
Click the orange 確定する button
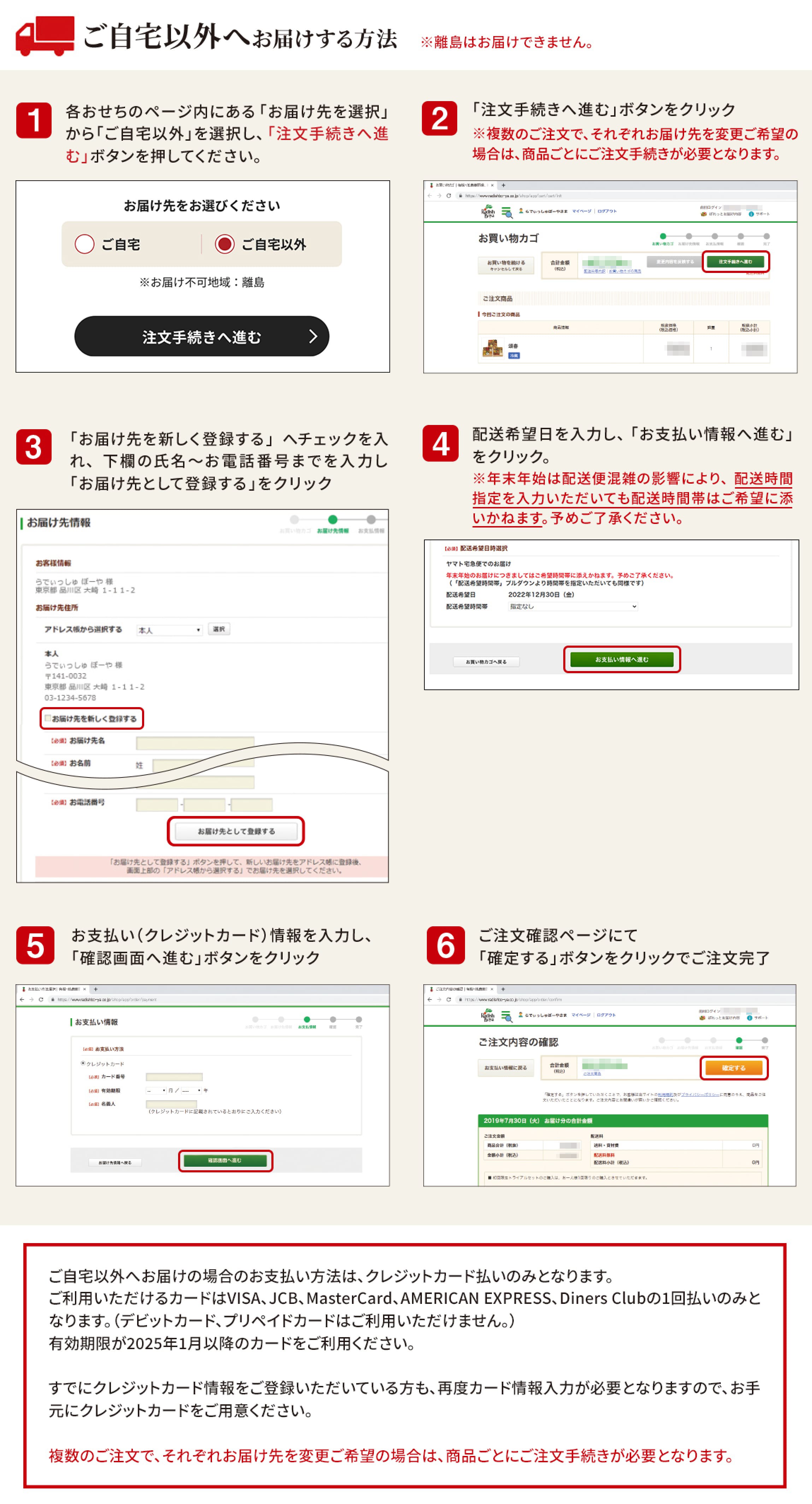click(733, 1068)
